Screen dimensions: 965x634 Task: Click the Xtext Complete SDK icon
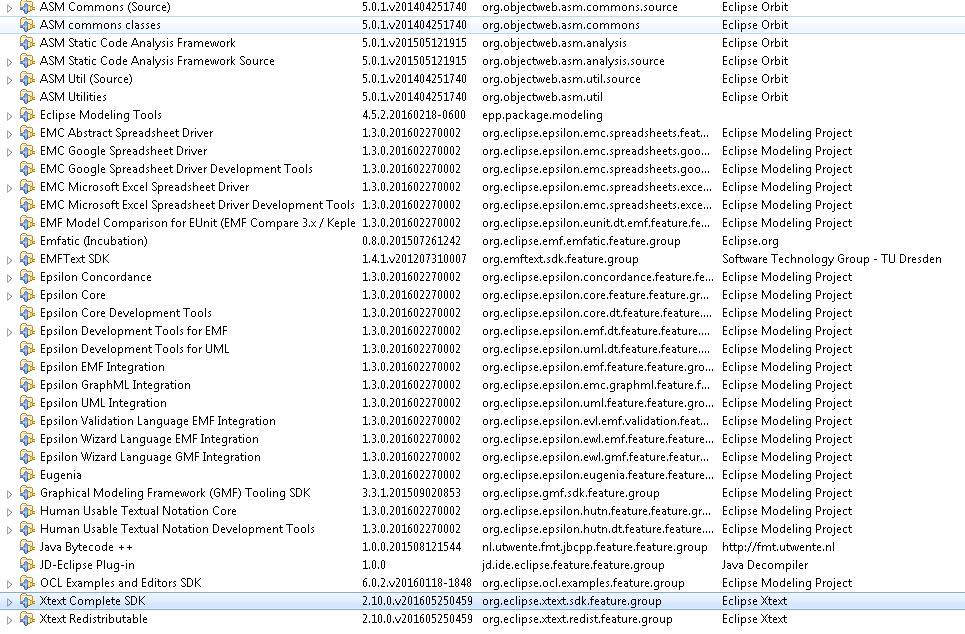(x=27, y=601)
